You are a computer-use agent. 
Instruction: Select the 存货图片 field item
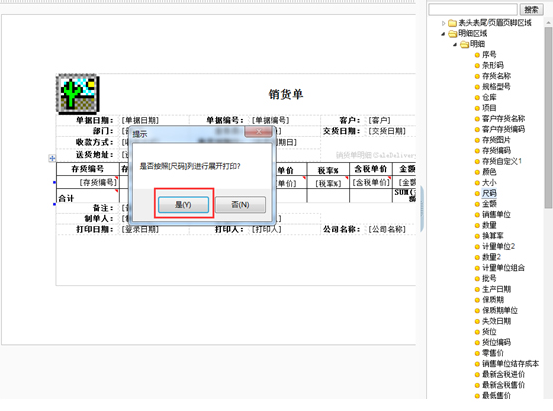(496, 140)
